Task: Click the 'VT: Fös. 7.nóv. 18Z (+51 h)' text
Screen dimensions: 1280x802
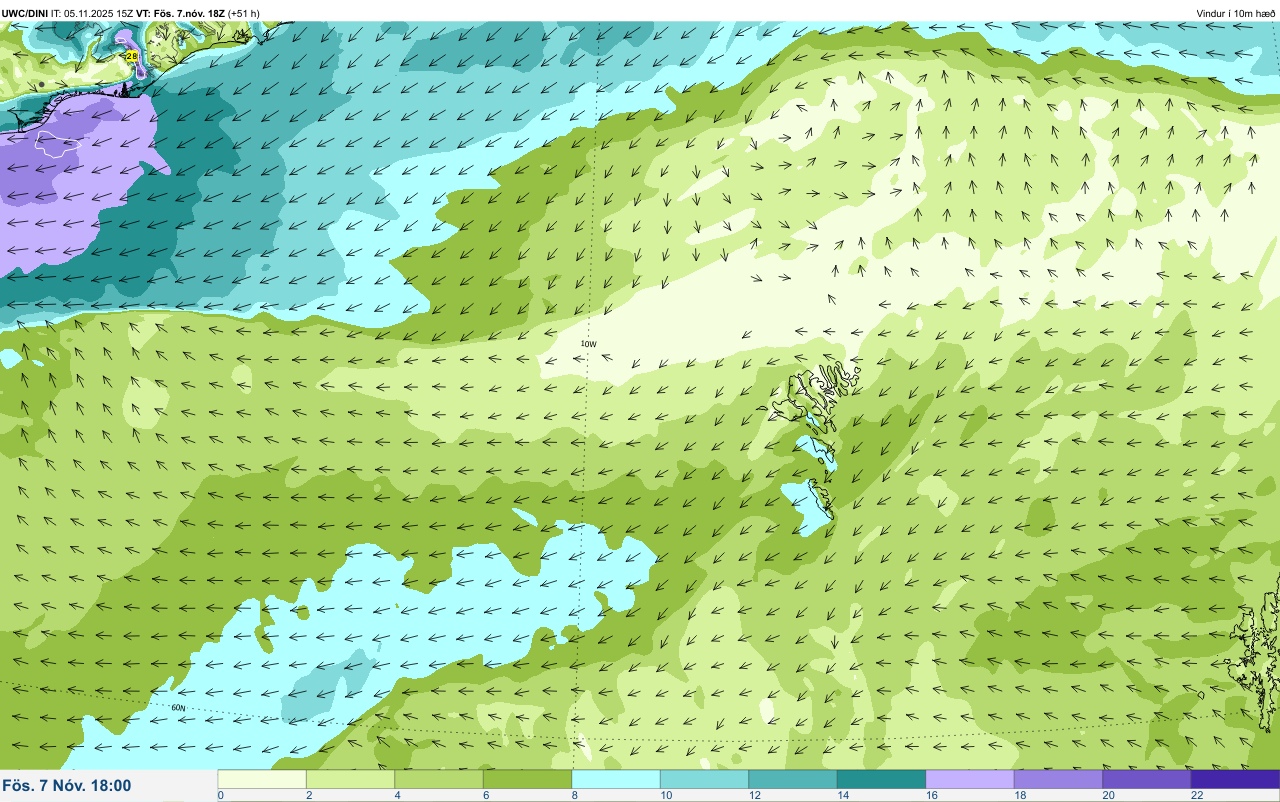Action: [199, 13]
